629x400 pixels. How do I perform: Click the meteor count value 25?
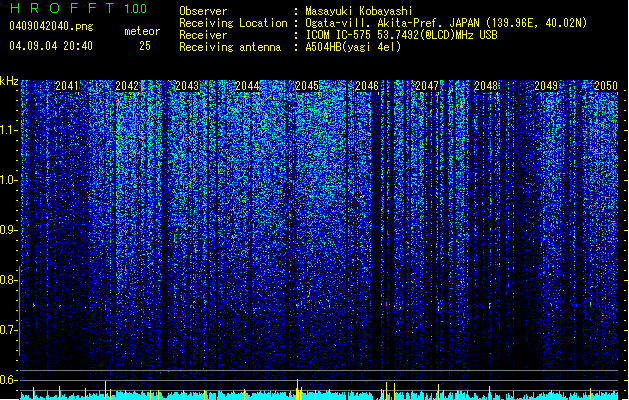(x=145, y=46)
